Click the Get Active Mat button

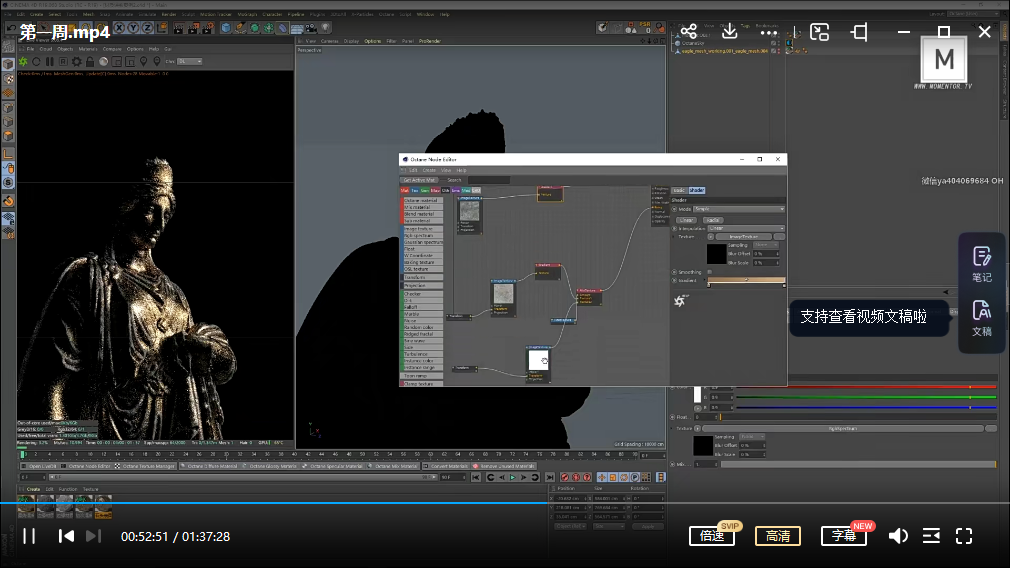[419, 180]
